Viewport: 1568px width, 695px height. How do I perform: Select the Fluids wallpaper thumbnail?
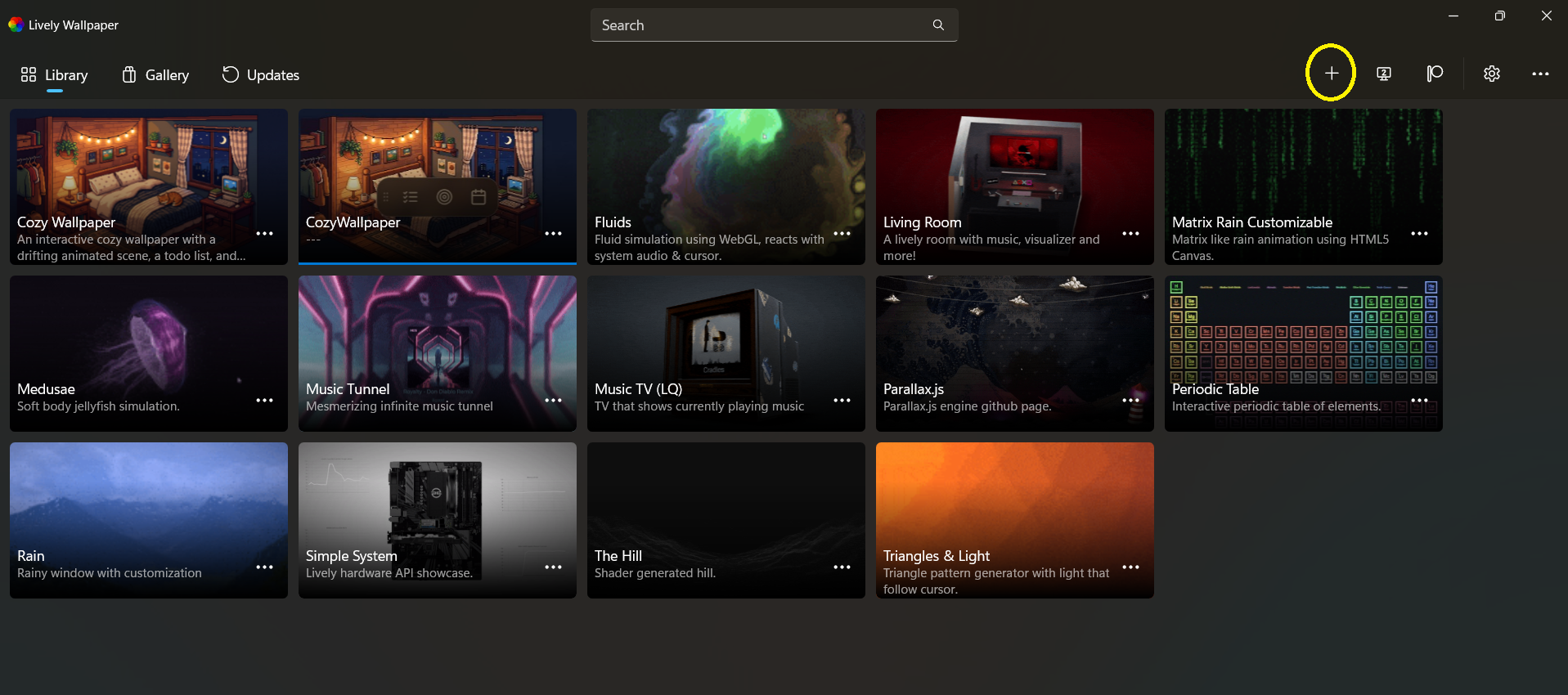pos(726,187)
